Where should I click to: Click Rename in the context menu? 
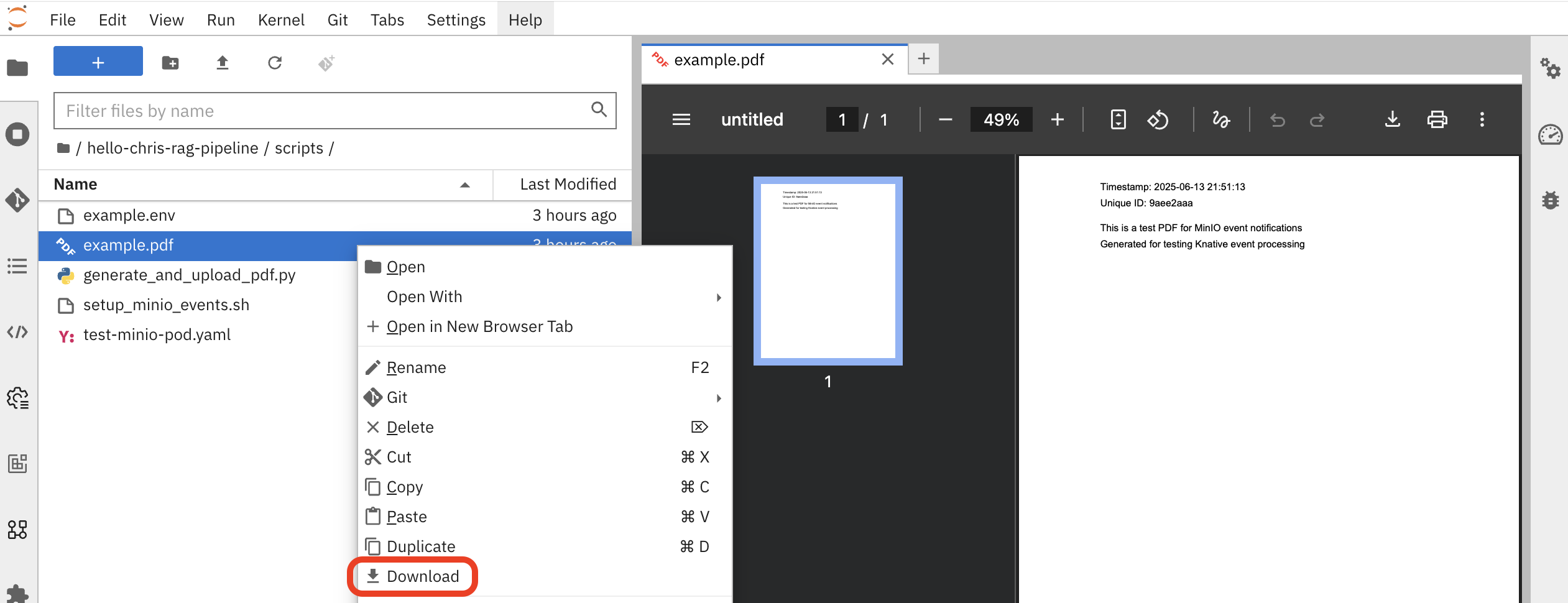[416, 367]
